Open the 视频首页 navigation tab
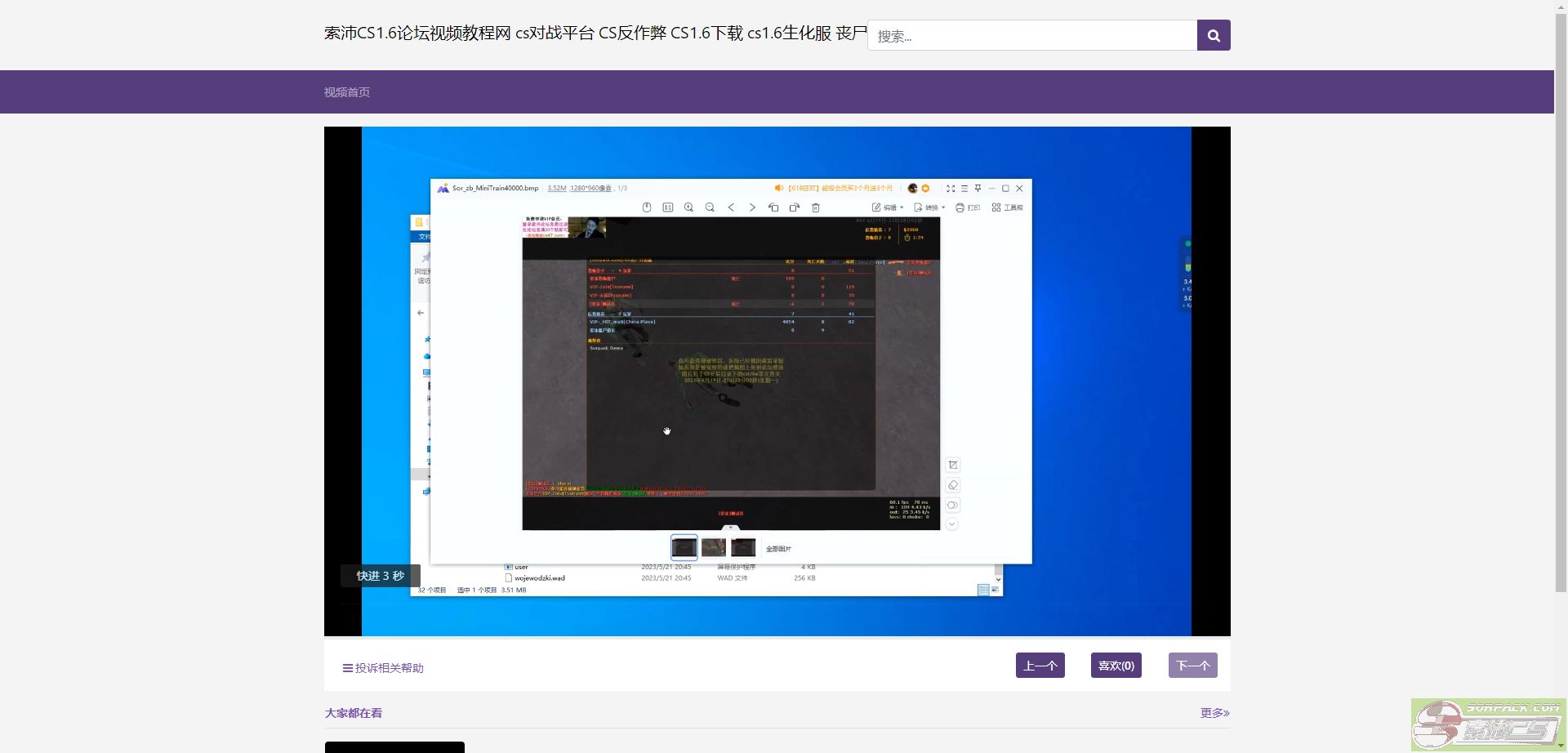 pyautogui.click(x=347, y=92)
